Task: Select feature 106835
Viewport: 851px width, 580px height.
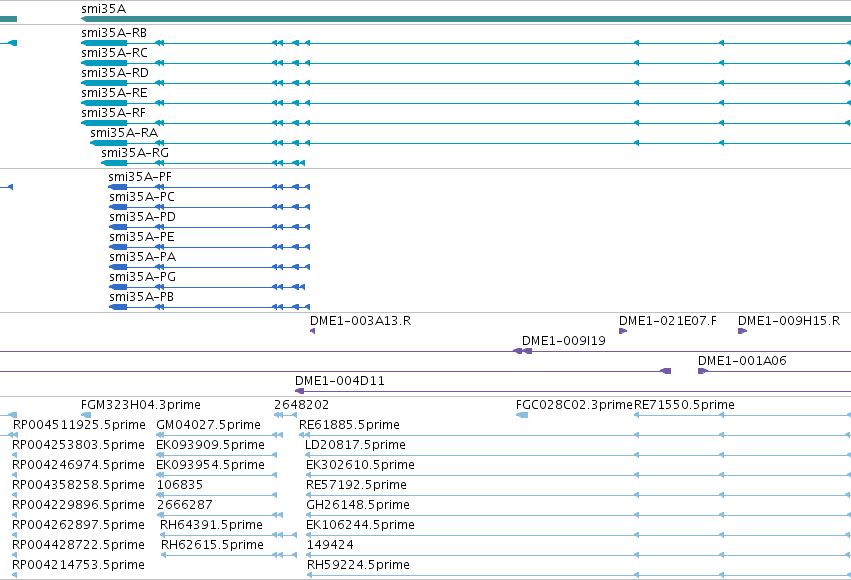Action: [180, 485]
